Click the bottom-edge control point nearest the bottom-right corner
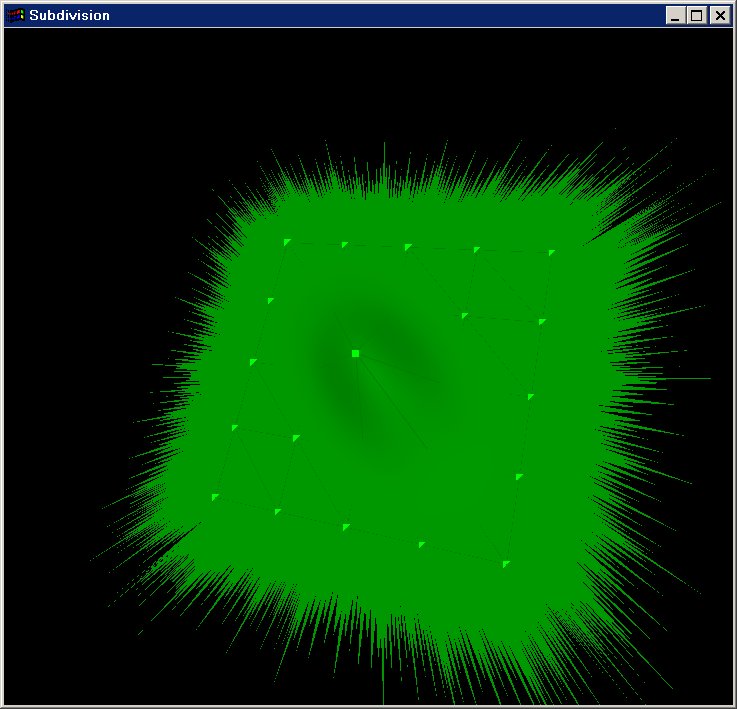Viewport: 737px width, 709px height. pos(422,545)
